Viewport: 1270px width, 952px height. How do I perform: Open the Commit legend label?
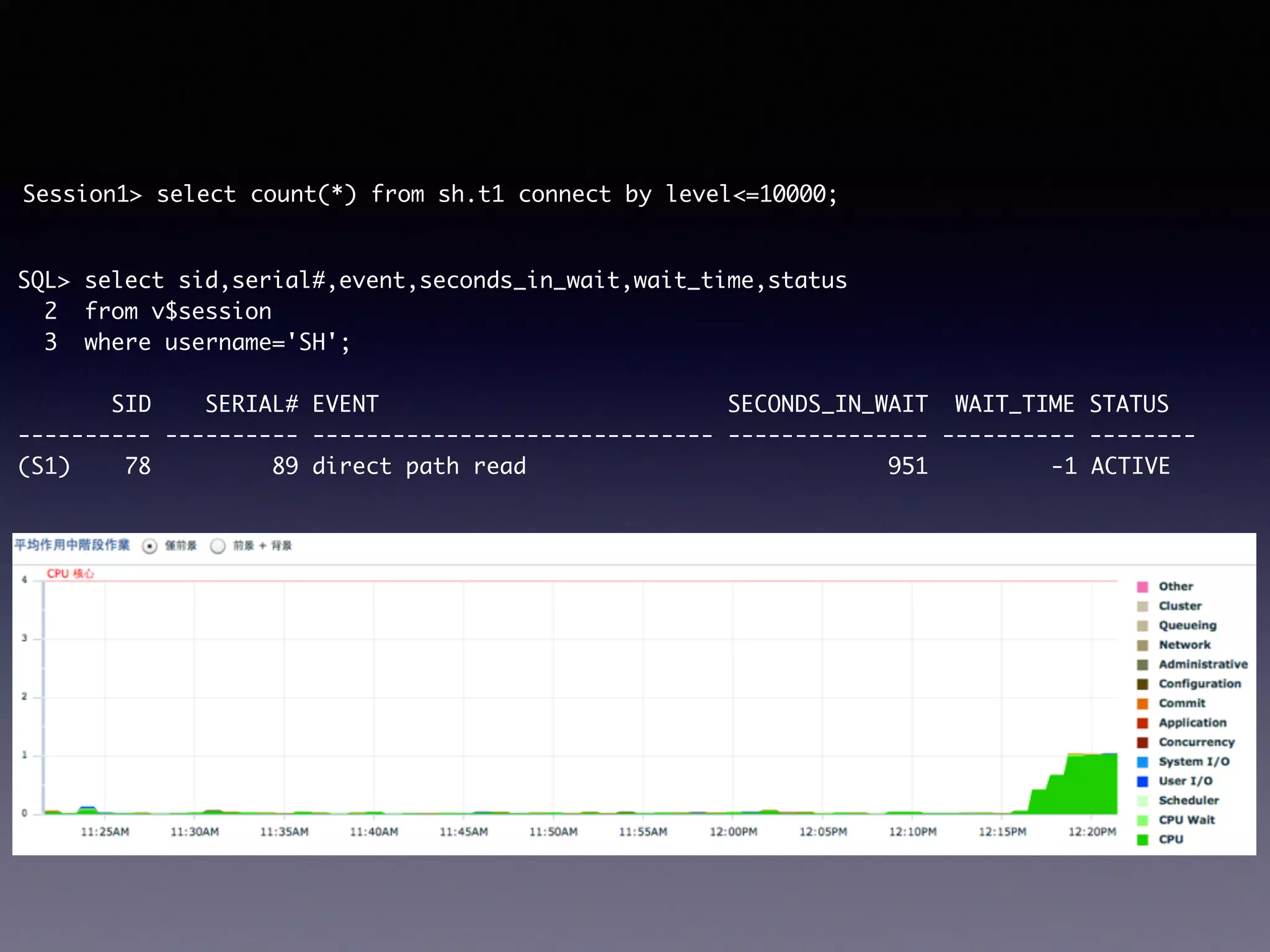tap(1182, 703)
